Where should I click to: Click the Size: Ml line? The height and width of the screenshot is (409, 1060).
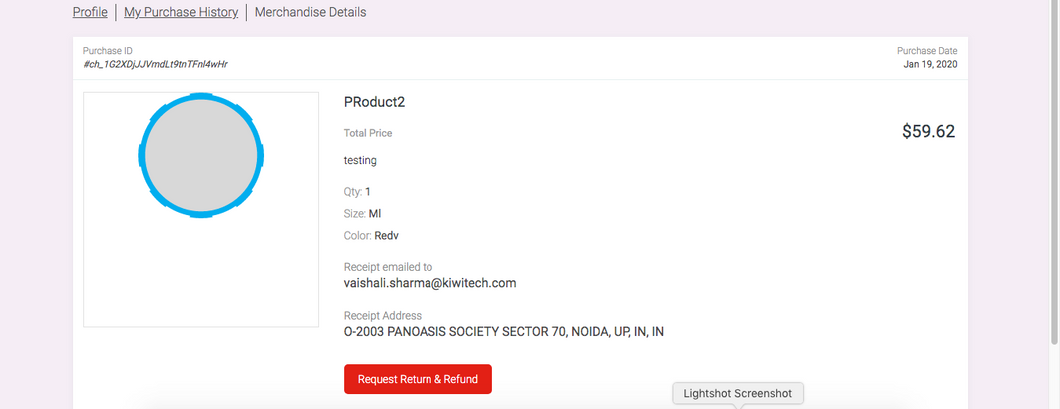pyautogui.click(x=362, y=213)
